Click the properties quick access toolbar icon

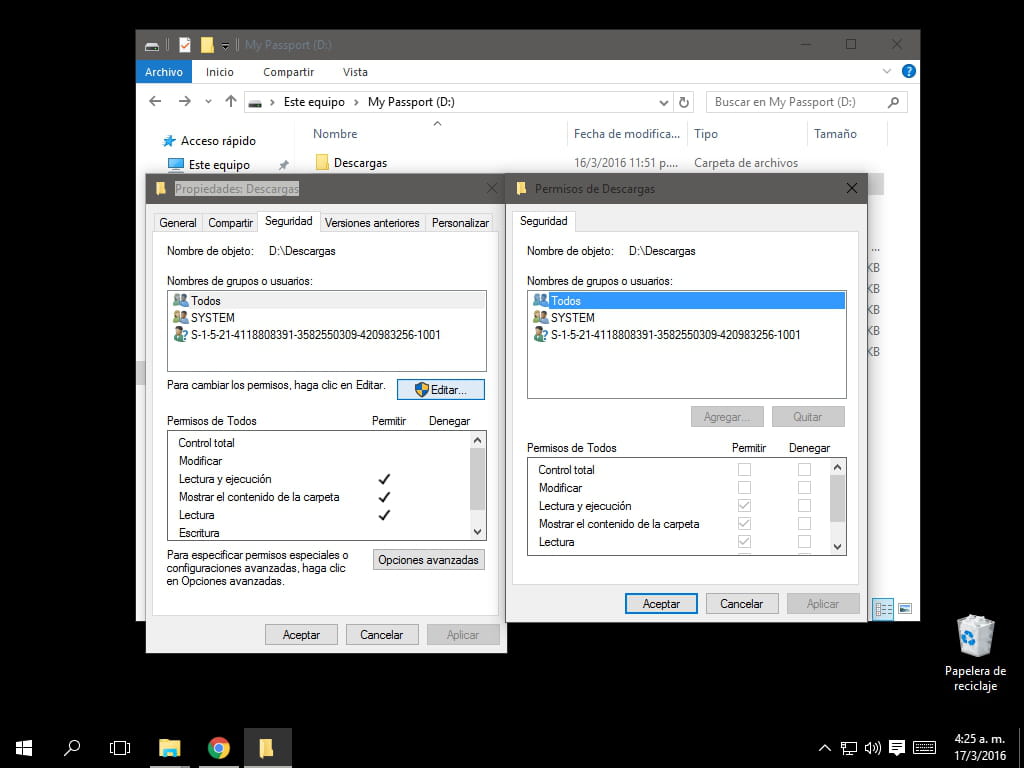(185, 45)
